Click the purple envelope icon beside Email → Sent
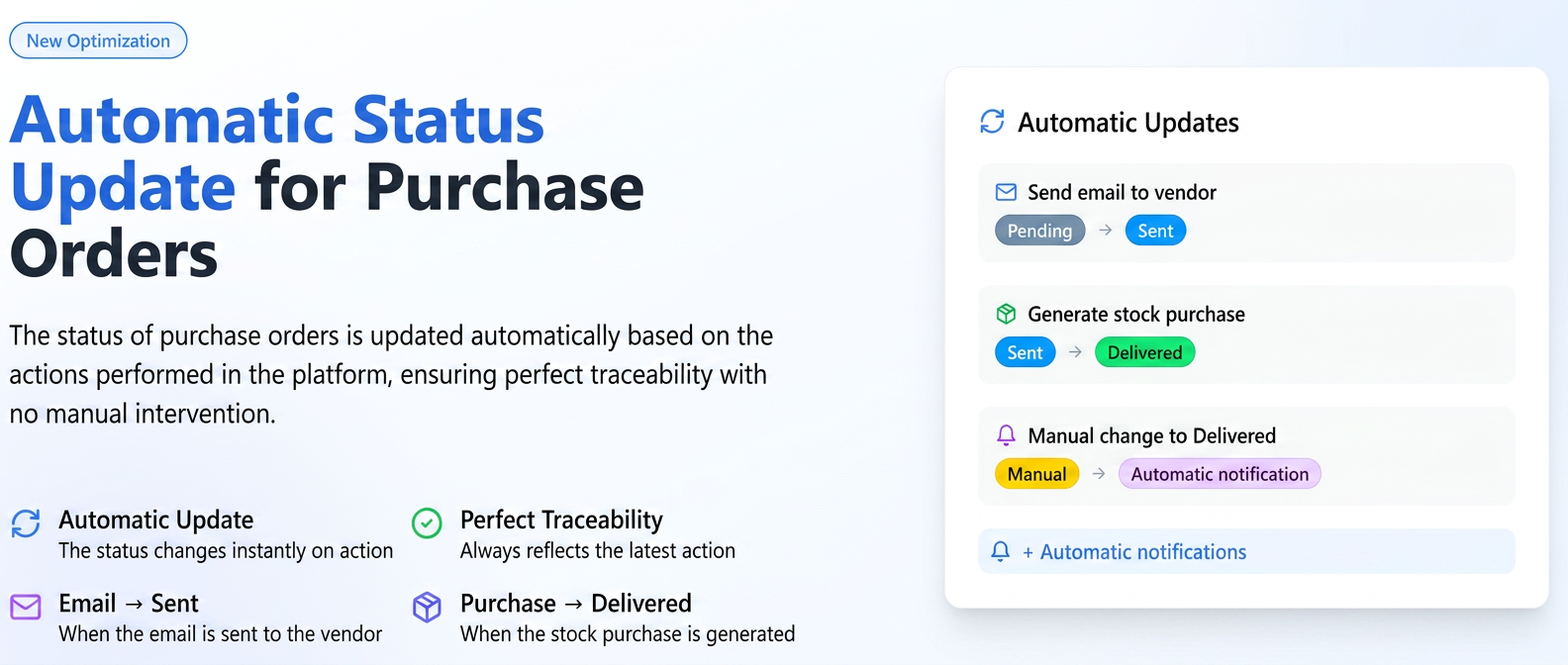Viewport: 1568px width, 665px height. 26,607
